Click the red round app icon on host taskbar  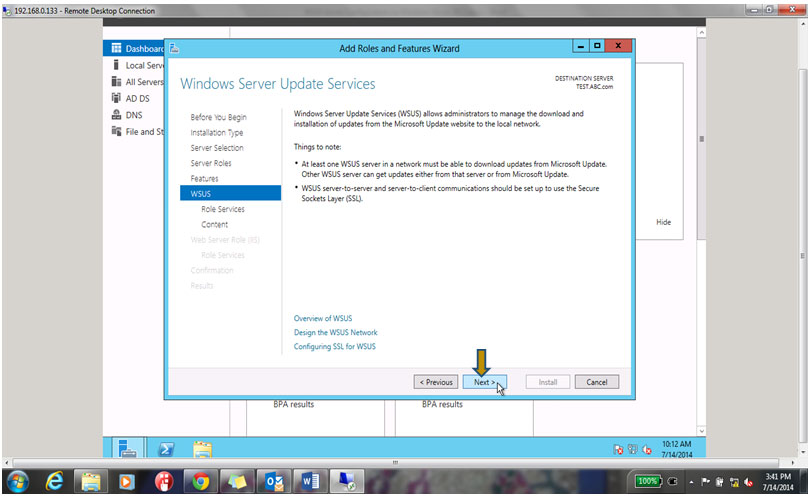(164, 482)
